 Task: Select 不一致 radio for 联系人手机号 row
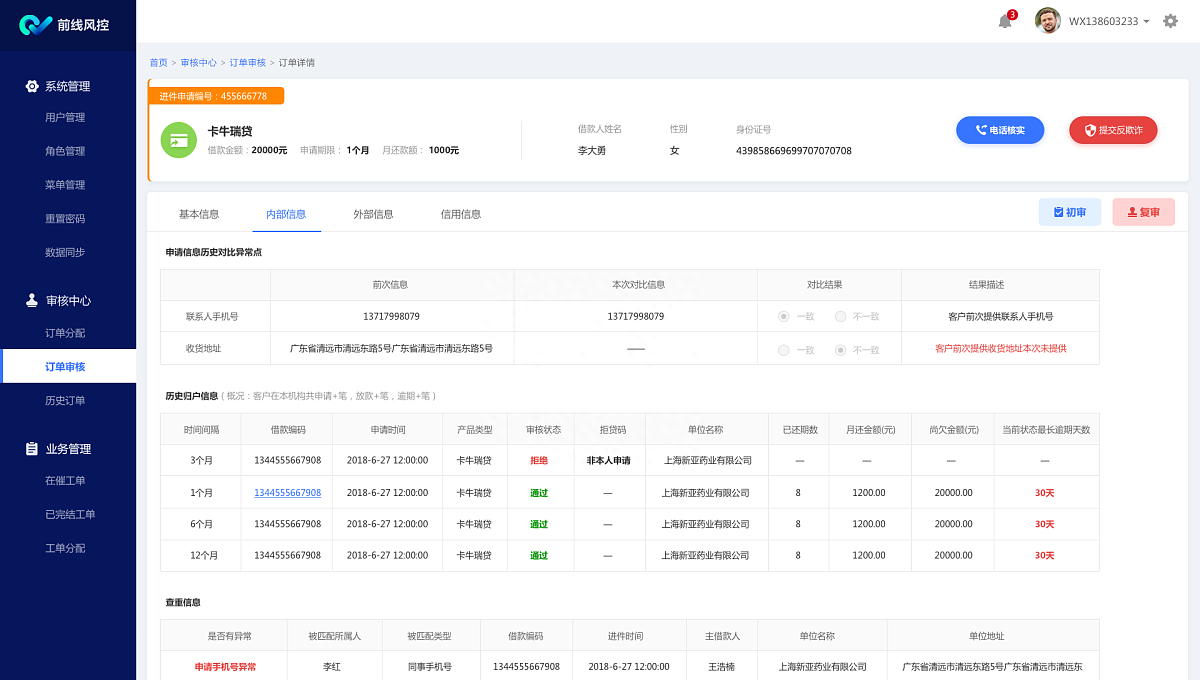[840, 316]
